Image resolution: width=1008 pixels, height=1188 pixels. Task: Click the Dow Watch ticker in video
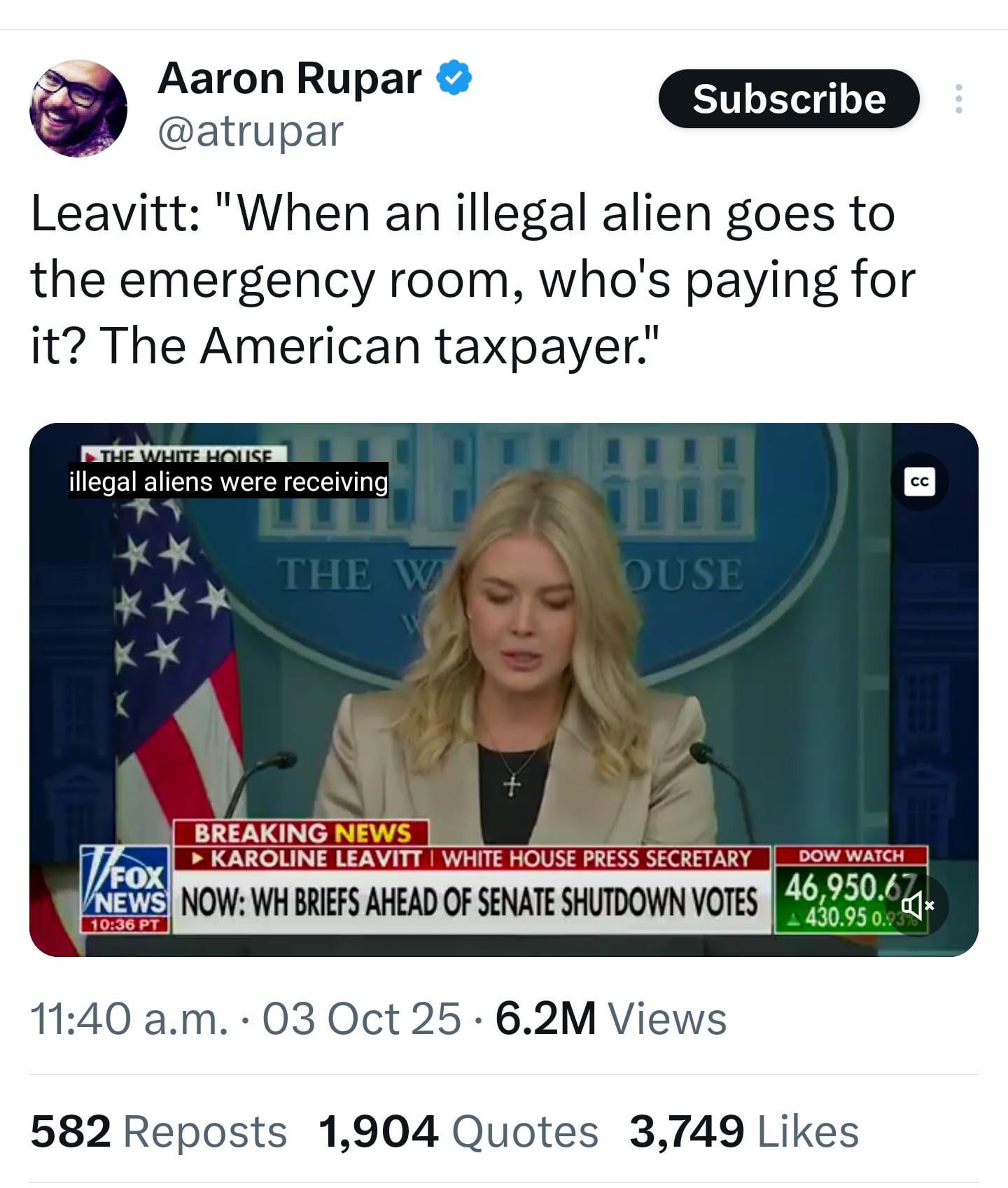pos(851,890)
